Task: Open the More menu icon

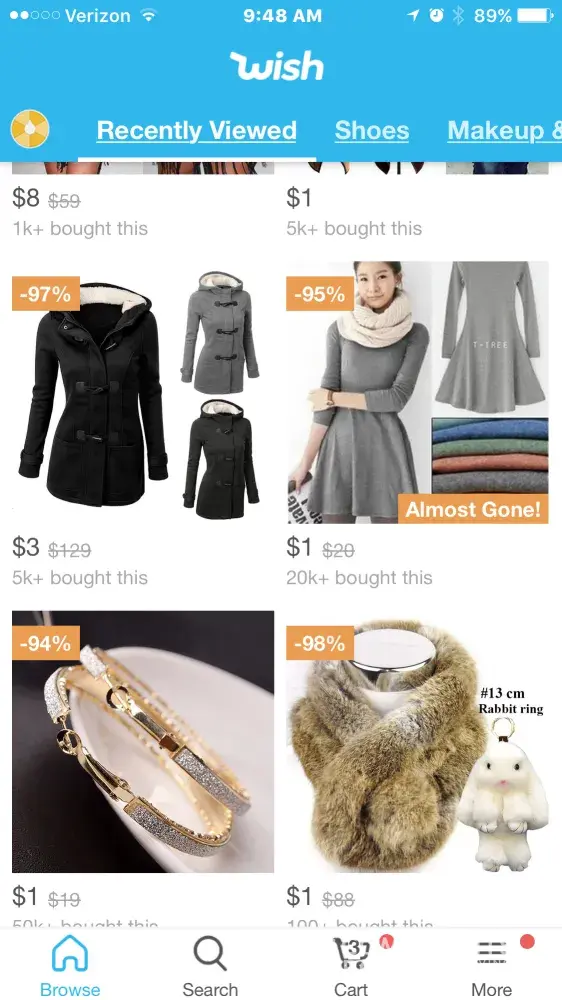Action: pos(491,953)
